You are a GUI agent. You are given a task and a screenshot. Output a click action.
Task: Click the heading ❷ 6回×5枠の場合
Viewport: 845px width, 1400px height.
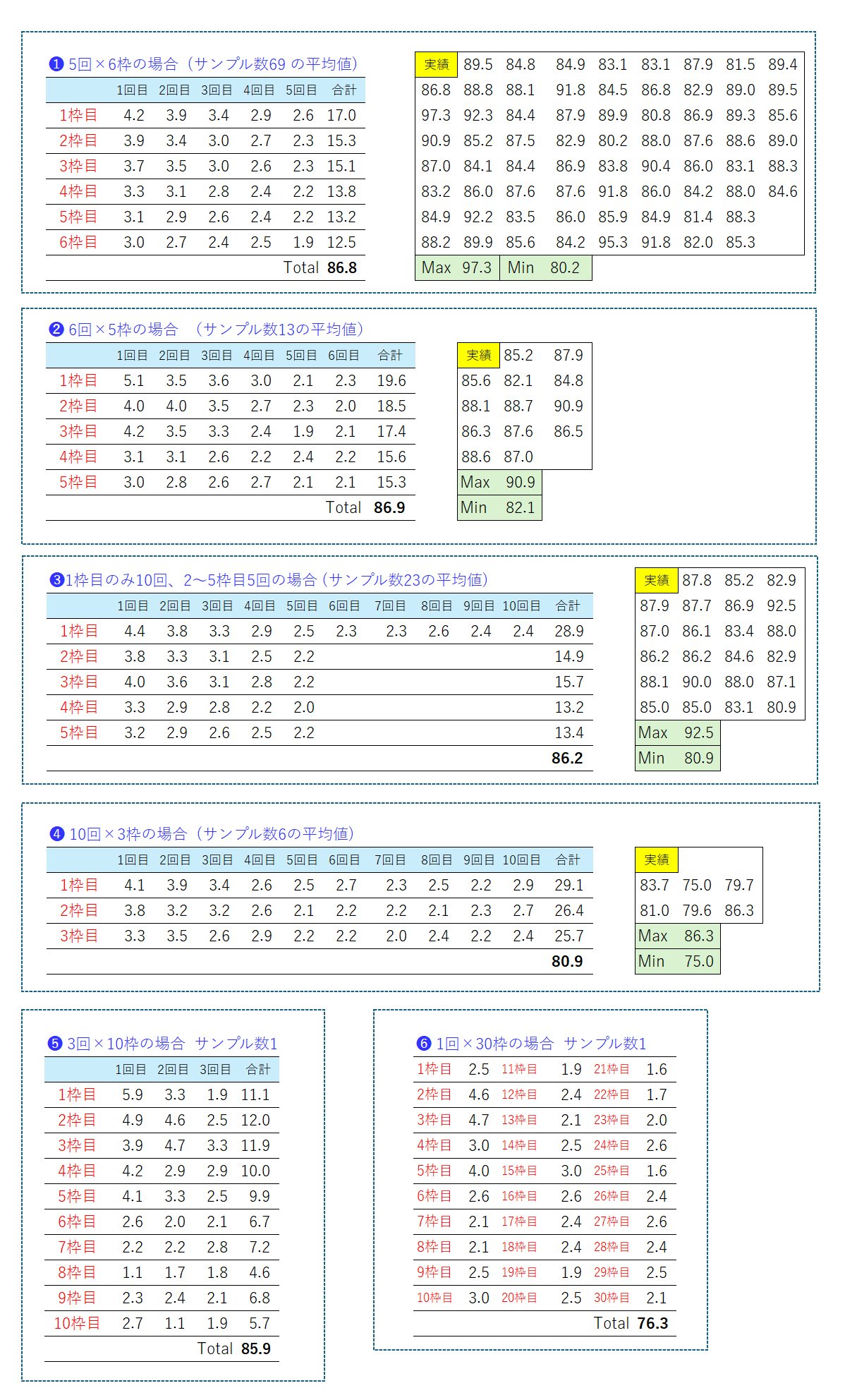207,330
